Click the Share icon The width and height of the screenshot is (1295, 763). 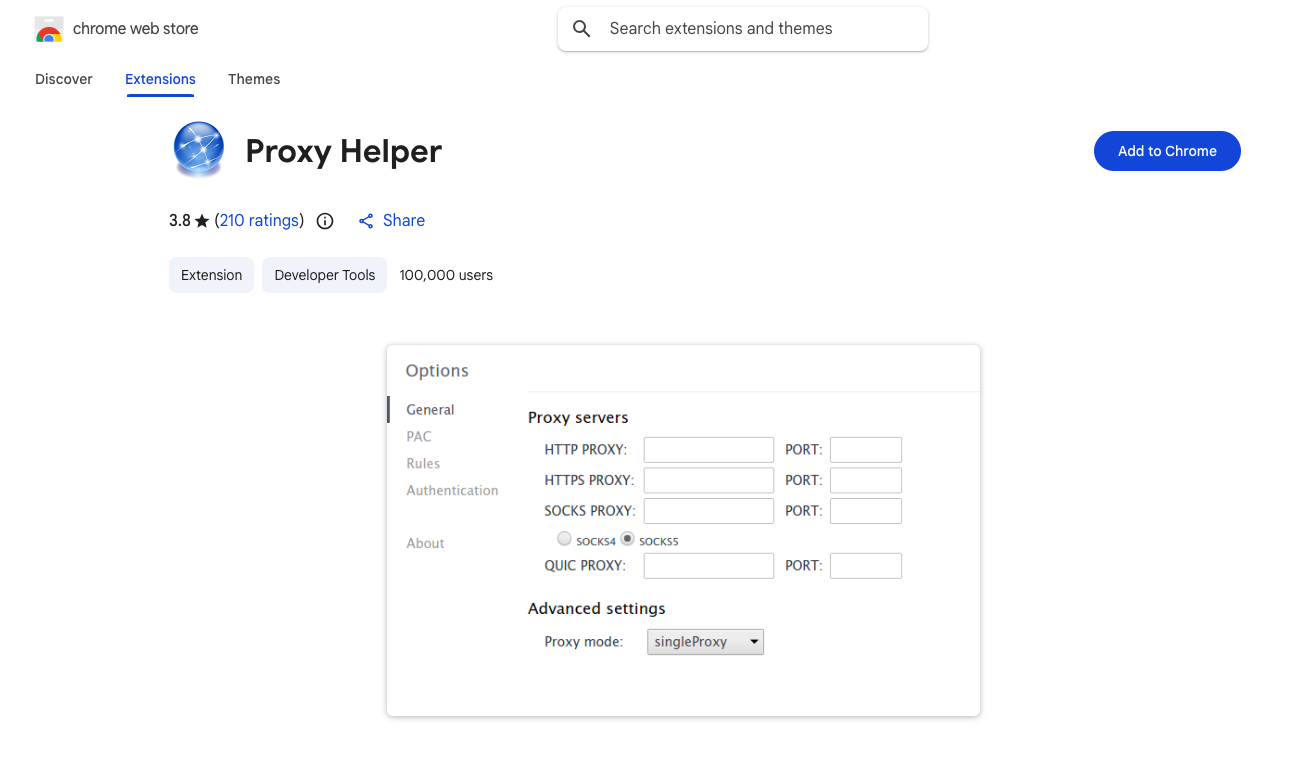366,221
